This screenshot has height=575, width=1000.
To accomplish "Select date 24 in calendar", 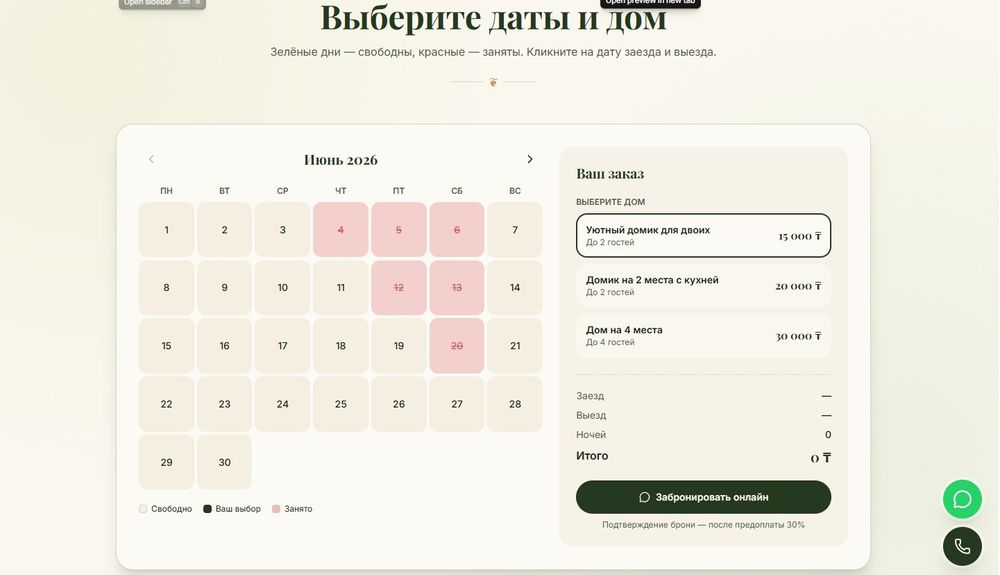I will [x=283, y=404].
